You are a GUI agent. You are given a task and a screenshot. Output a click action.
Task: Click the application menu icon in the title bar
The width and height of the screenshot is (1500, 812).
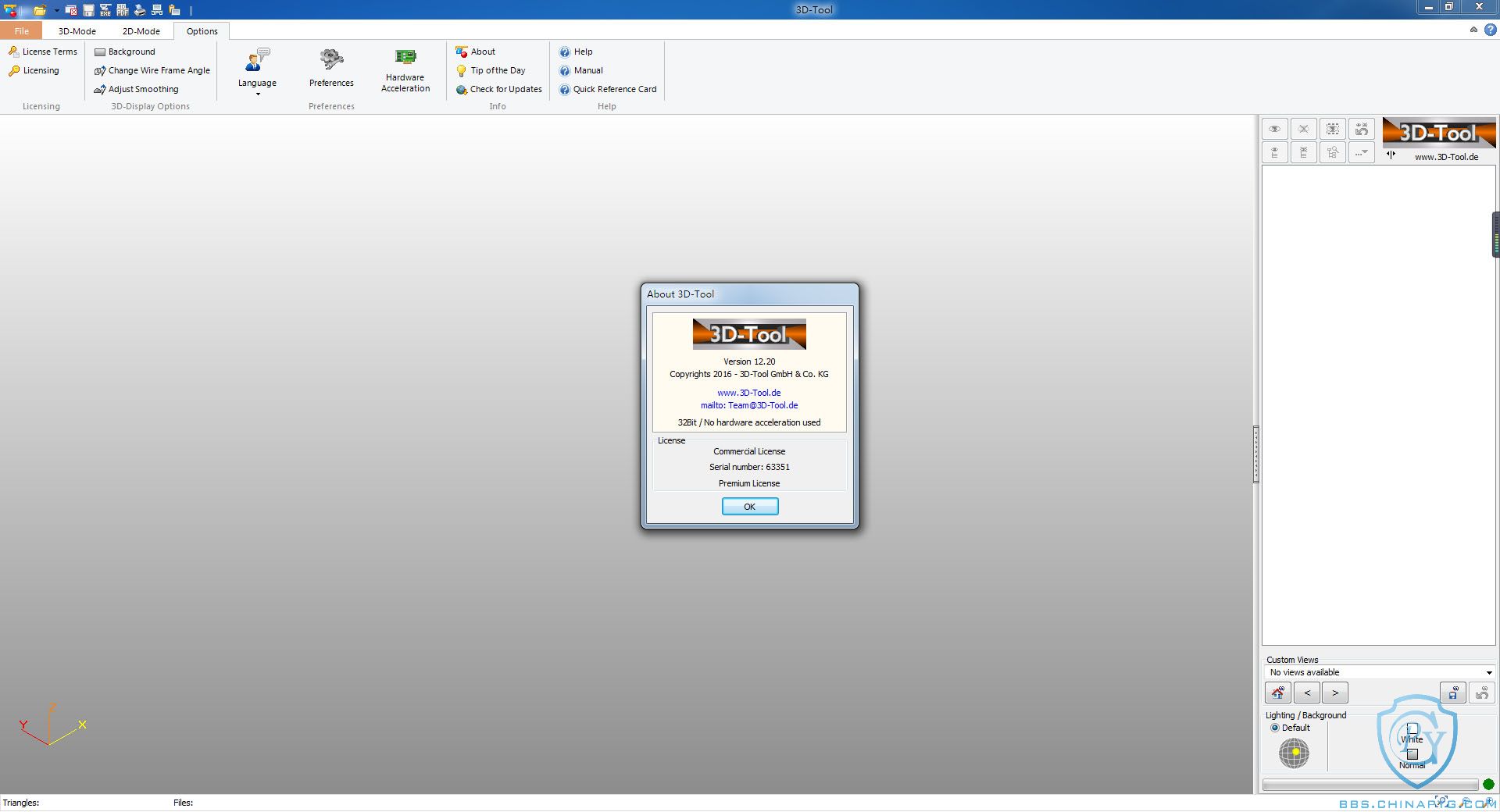point(10,10)
